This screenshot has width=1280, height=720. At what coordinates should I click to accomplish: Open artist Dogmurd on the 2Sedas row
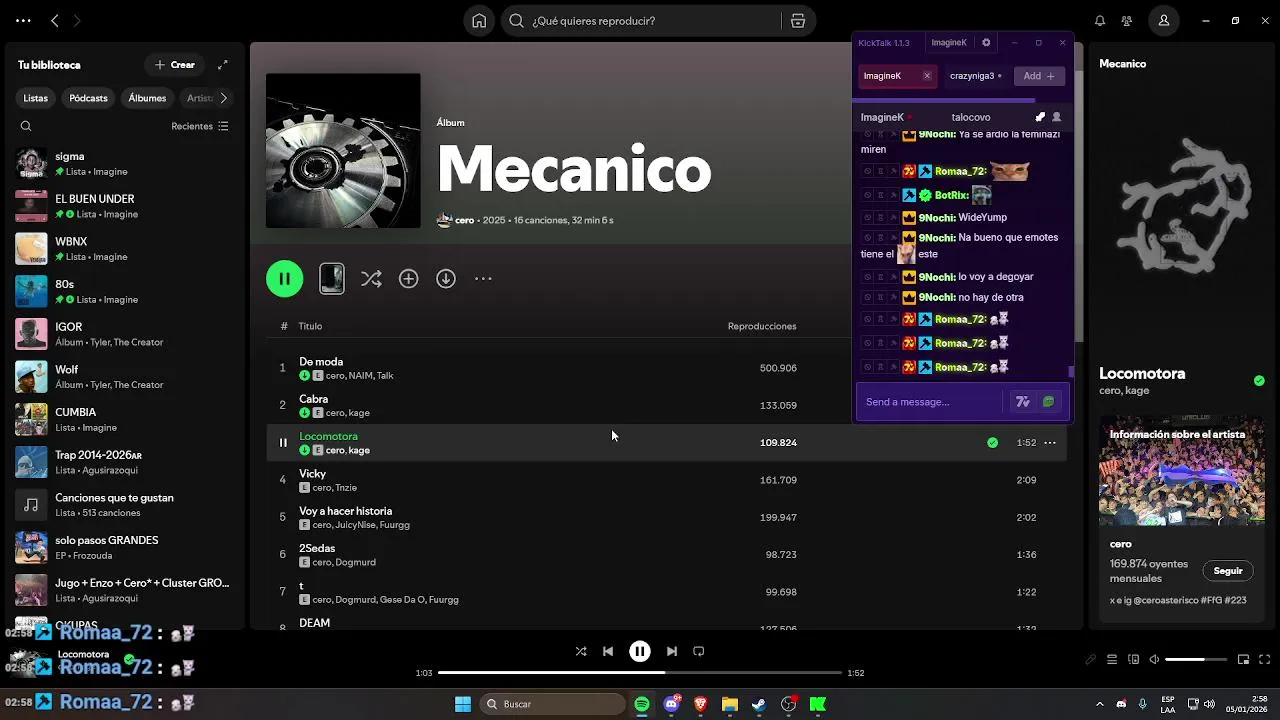click(356, 562)
